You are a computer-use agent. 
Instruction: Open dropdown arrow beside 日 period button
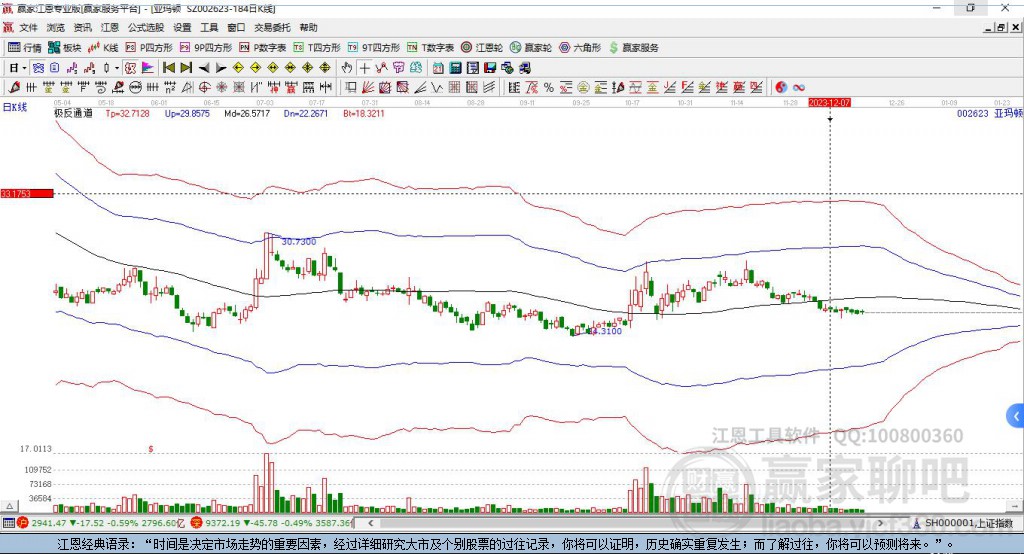(x=24, y=68)
